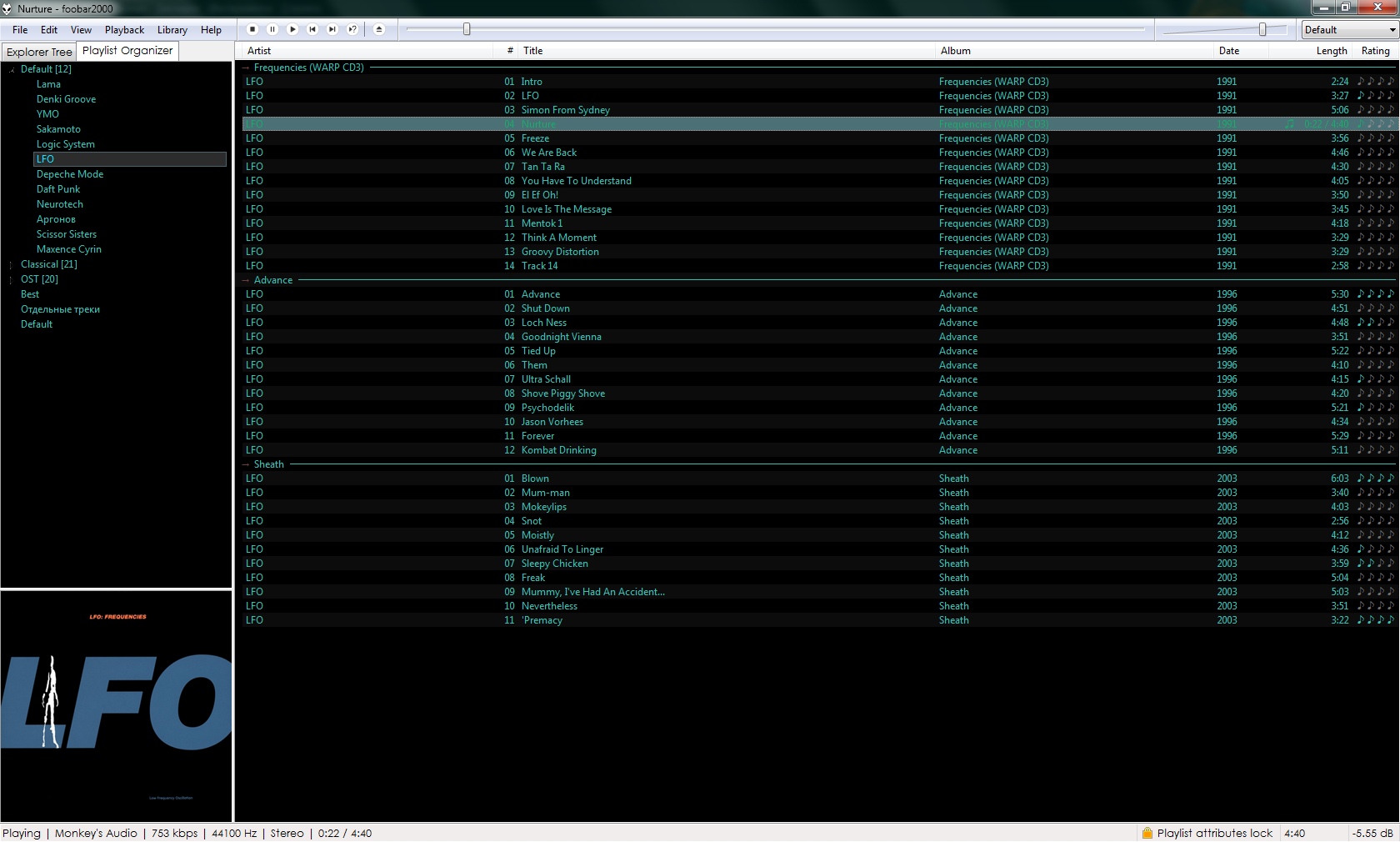Collapse the Default [12] tree node

point(12,69)
